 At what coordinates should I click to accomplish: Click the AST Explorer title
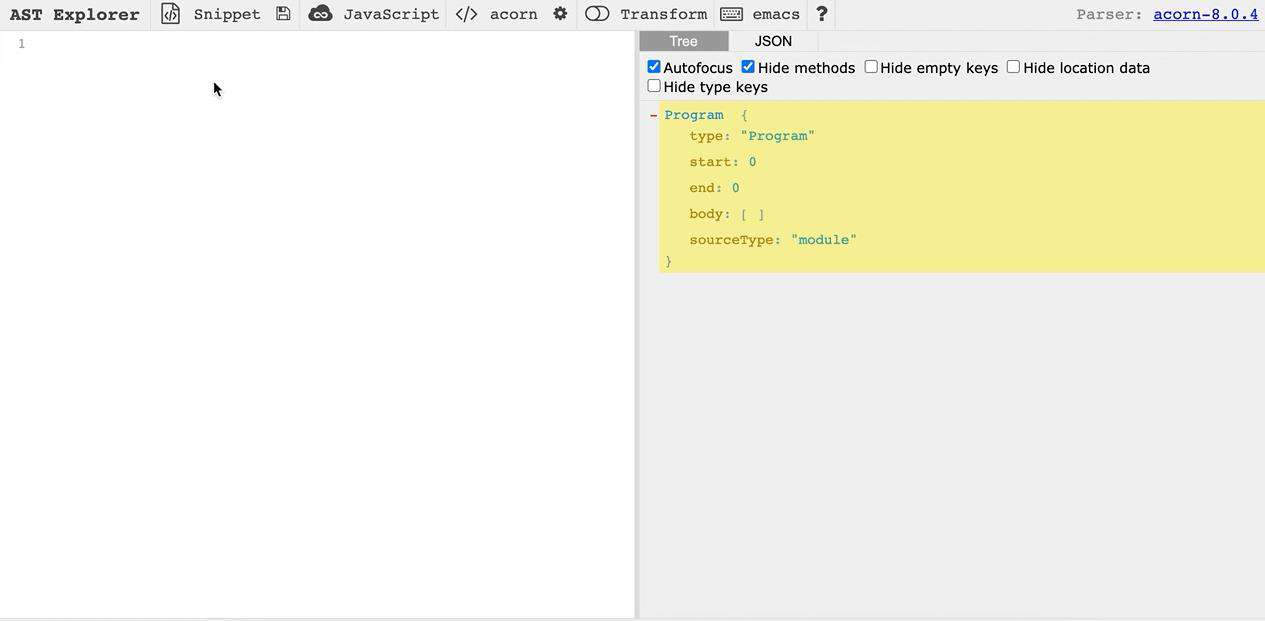[75, 14]
